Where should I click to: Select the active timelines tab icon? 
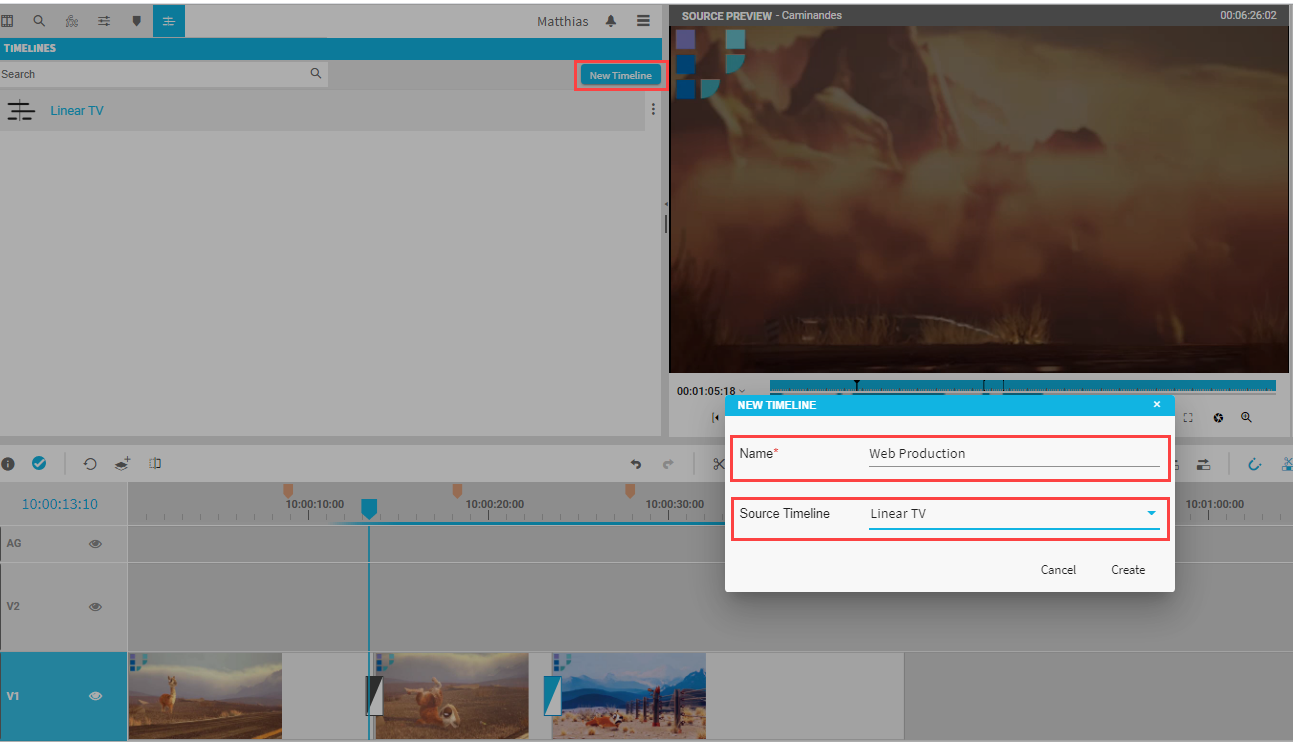(168, 20)
